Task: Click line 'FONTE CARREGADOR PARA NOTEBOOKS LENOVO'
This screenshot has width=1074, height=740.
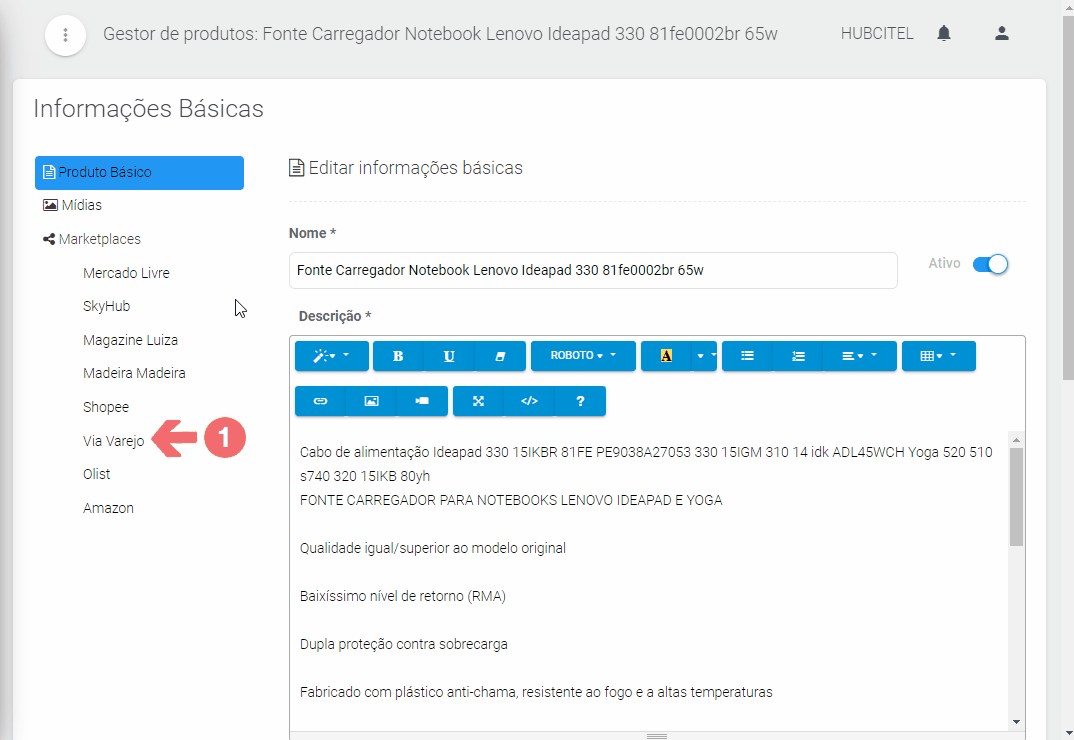Action: coord(511,500)
